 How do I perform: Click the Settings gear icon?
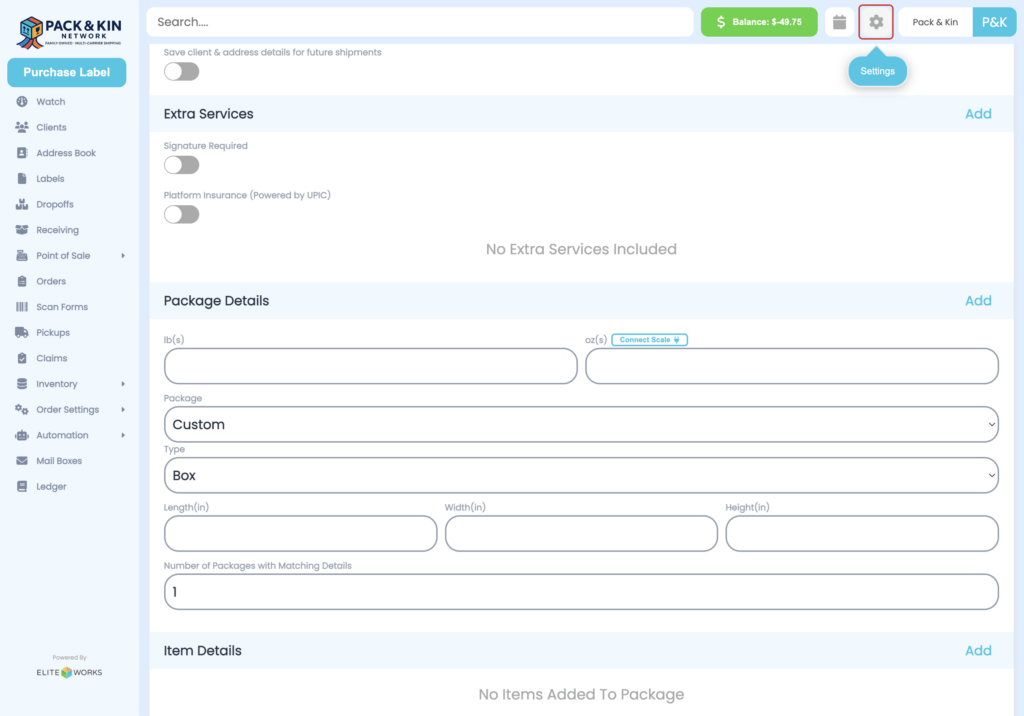point(876,22)
